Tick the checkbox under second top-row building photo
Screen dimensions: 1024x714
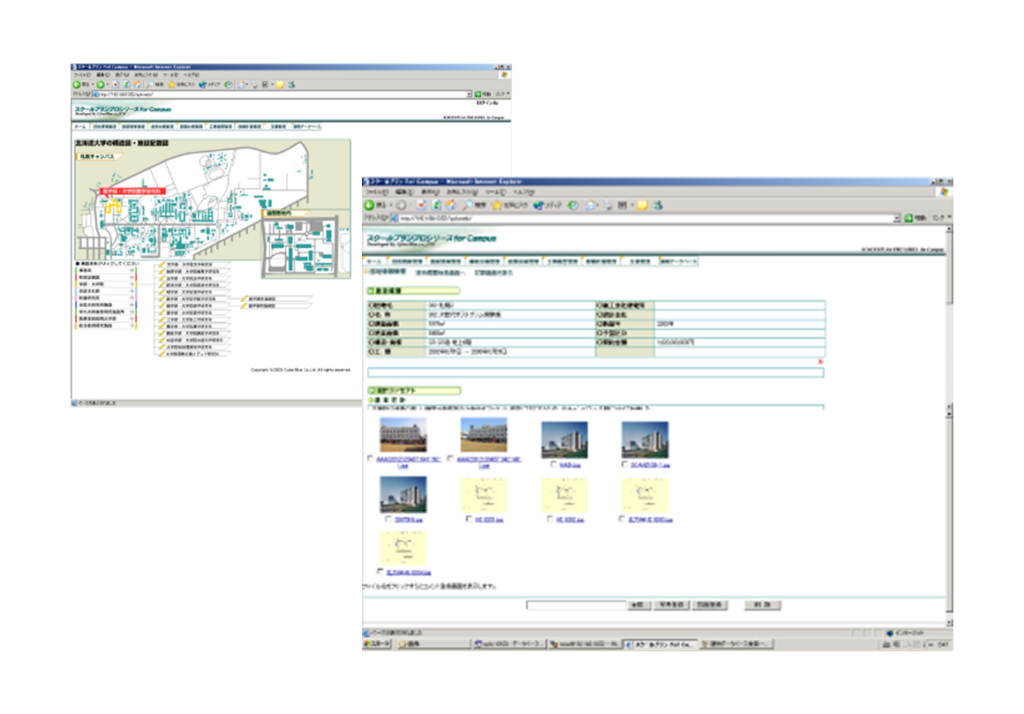click(451, 459)
